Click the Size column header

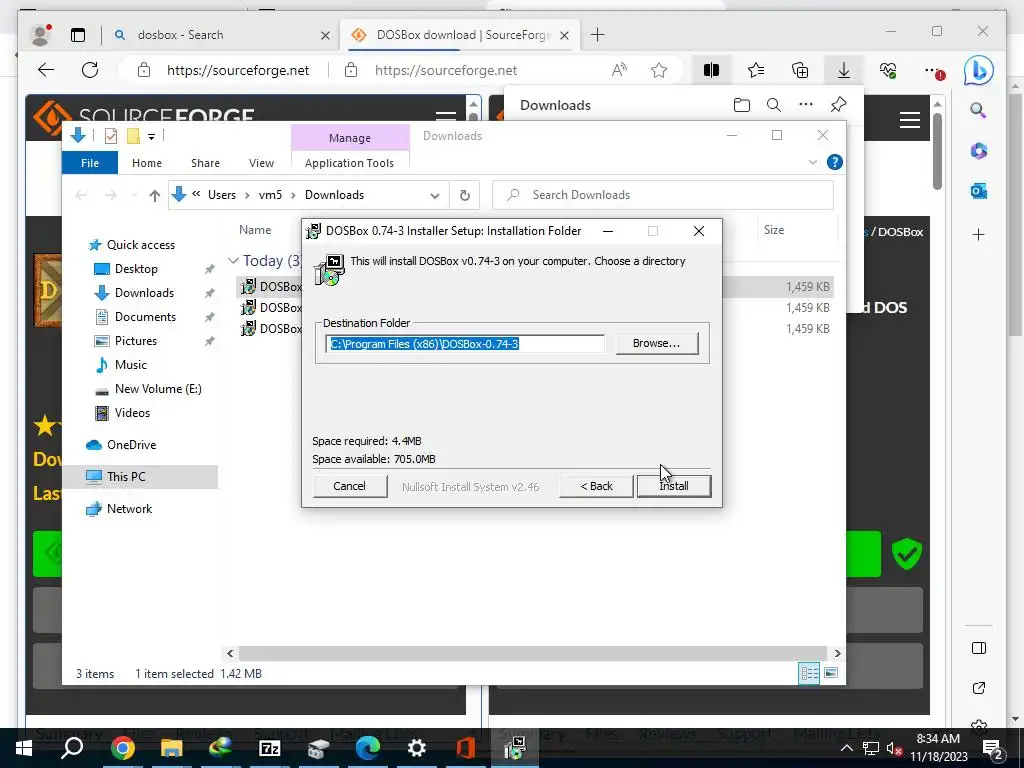774,230
